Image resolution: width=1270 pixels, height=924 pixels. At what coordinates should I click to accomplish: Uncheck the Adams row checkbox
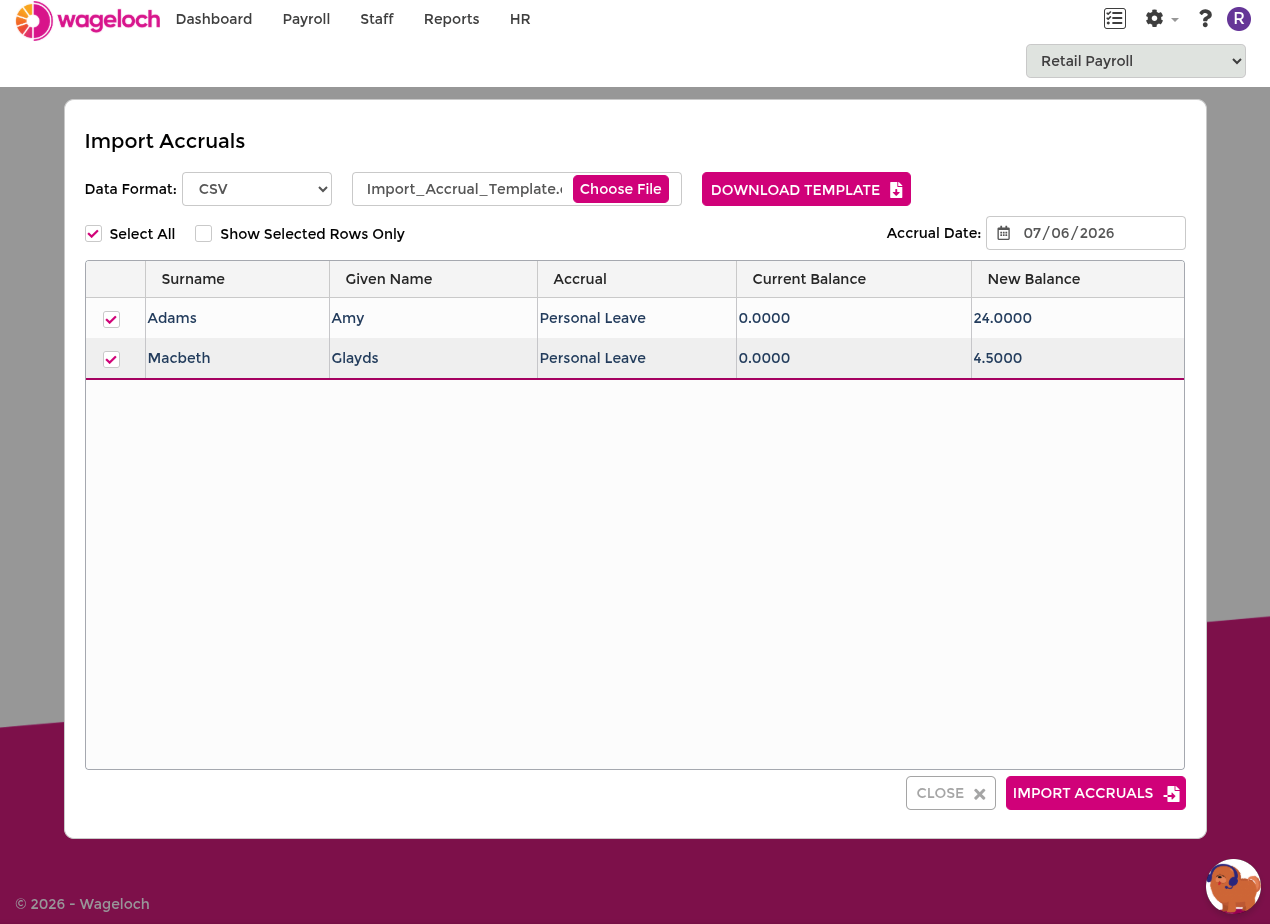pyautogui.click(x=112, y=320)
